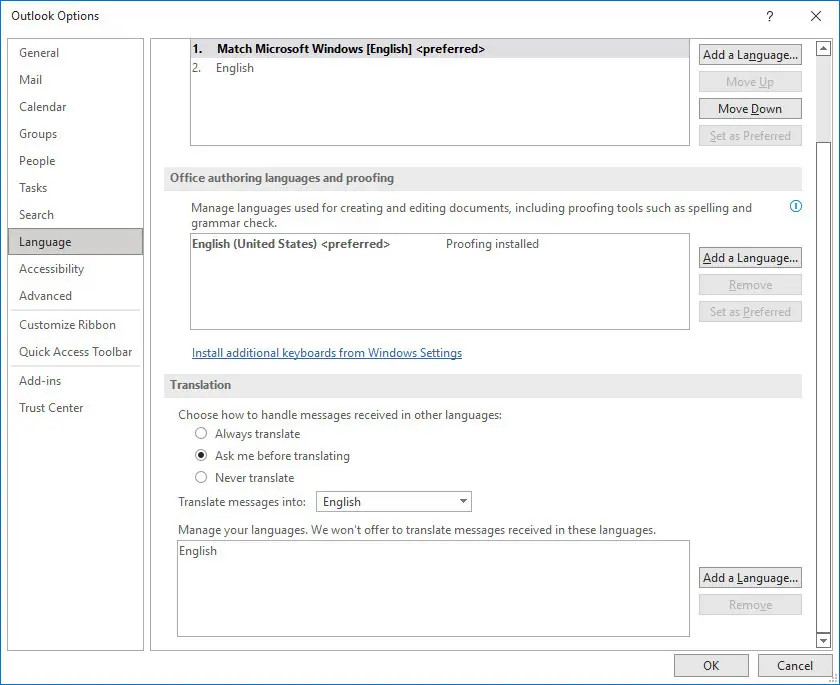840x685 pixels.
Task: Click OK to confirm options
Action: tap(711, 666)
